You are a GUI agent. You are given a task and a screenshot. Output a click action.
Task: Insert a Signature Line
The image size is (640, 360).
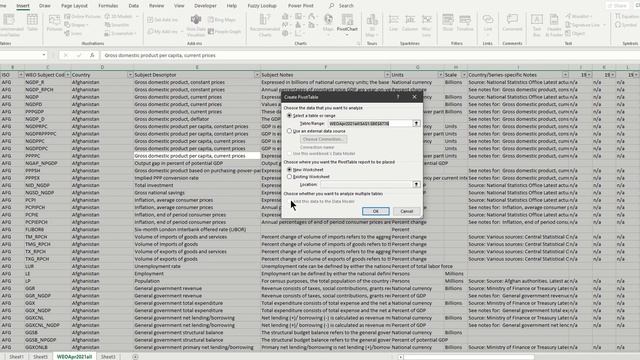pos(585,25)
